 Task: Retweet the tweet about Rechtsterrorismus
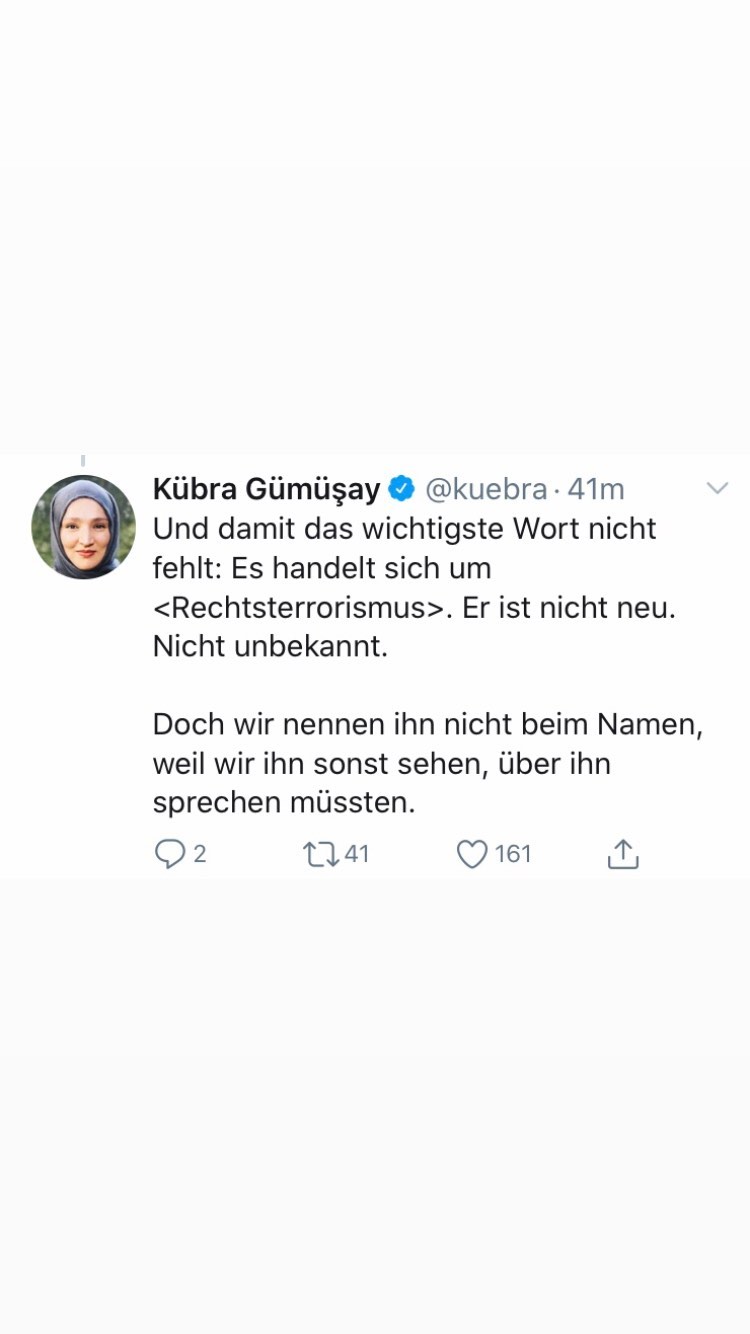(x=321, y=854)
